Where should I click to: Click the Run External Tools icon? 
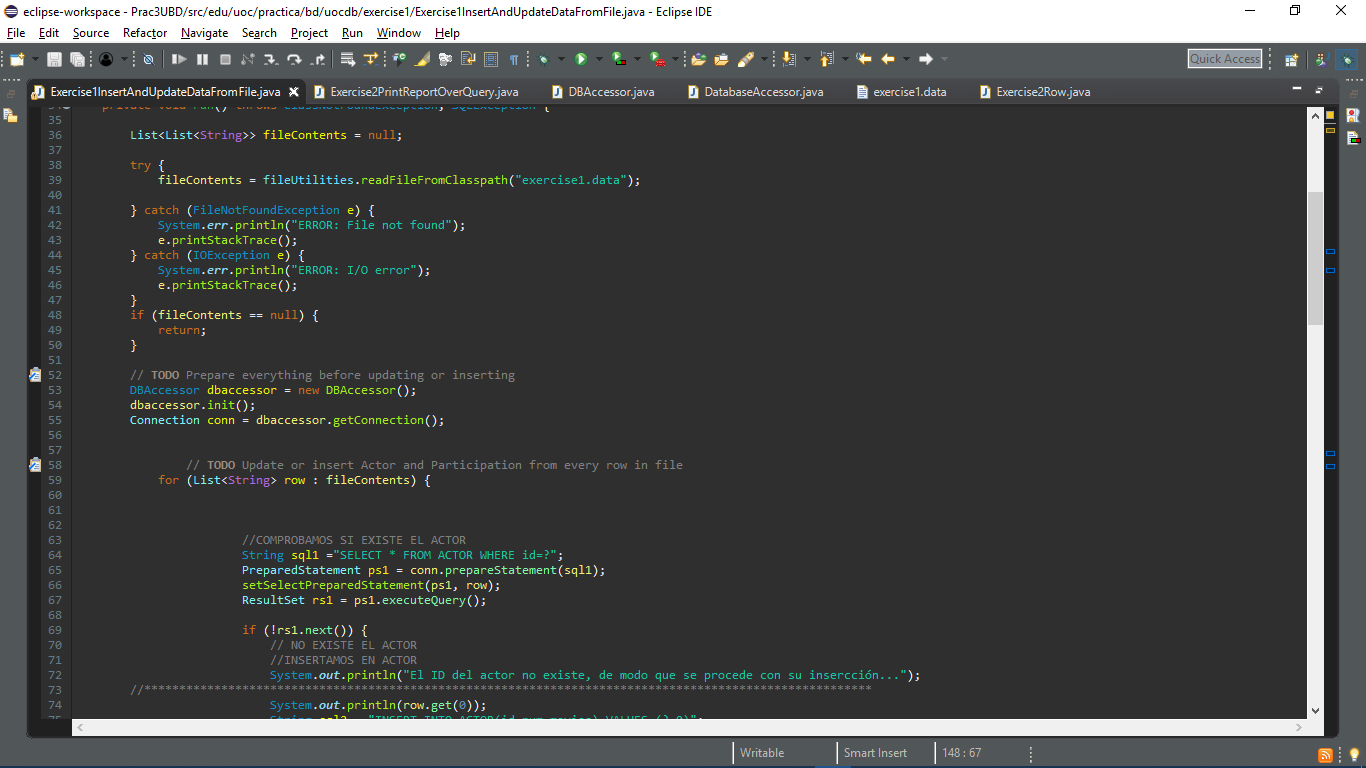click(x=659, y=59)
